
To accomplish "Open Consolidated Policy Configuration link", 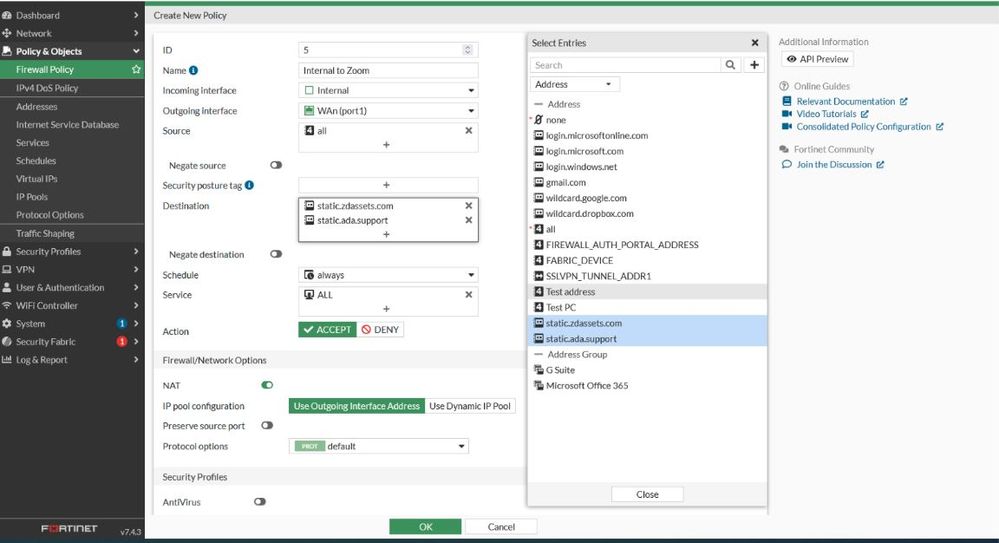I will pyautogui.click(x=864, y=126).
